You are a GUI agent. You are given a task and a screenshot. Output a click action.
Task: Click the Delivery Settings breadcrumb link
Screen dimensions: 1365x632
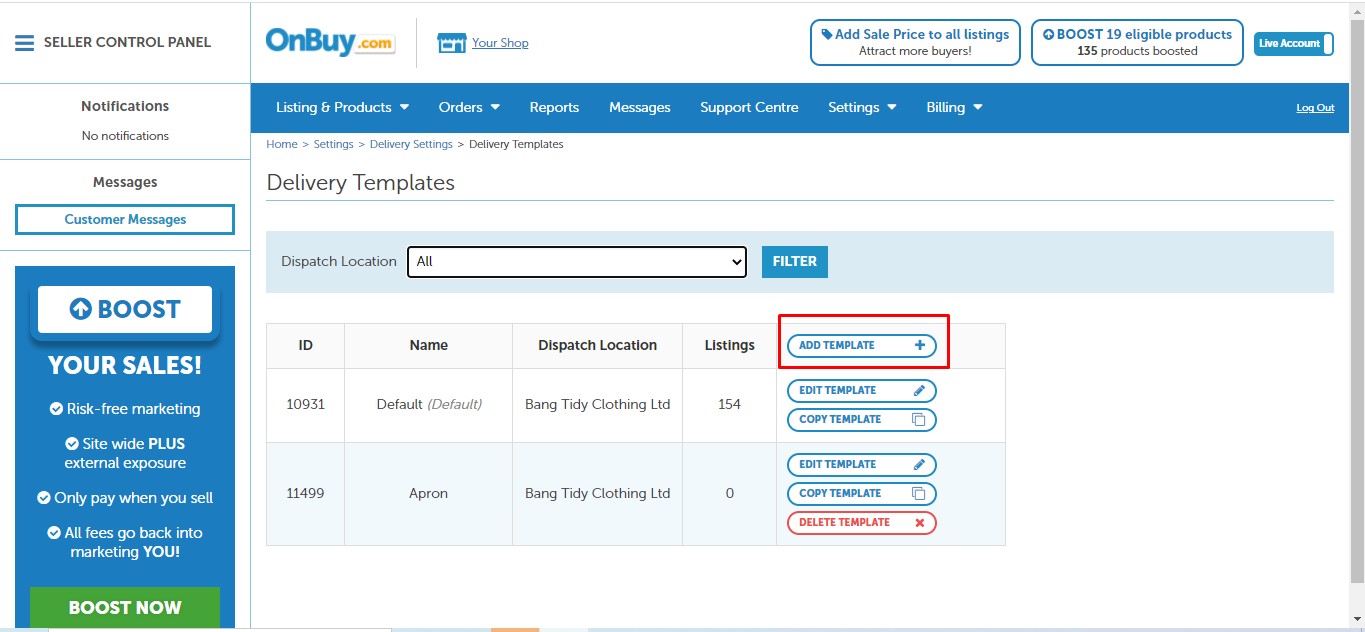[x=411, y=145]
